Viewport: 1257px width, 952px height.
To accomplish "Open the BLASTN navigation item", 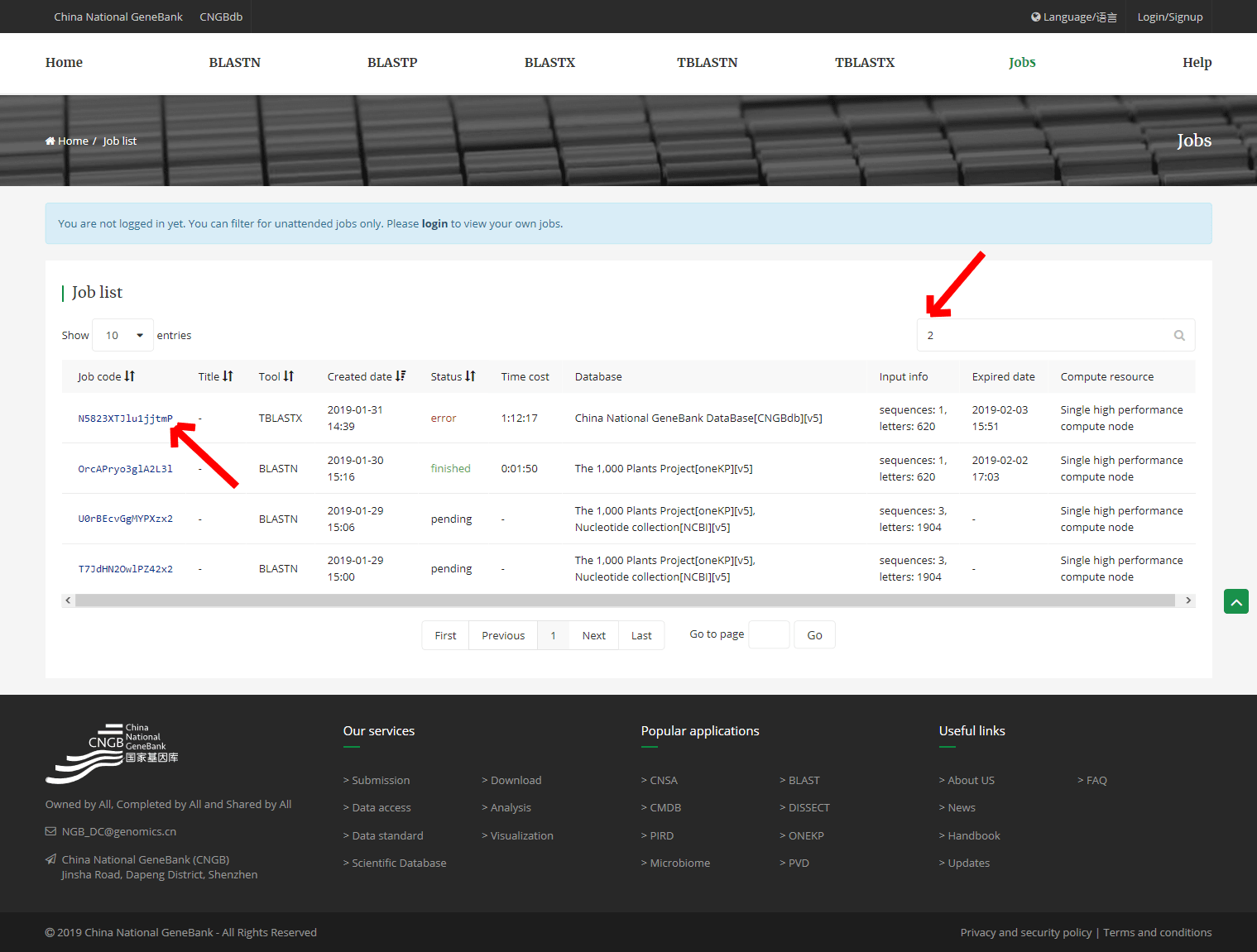I will (235, 63).
